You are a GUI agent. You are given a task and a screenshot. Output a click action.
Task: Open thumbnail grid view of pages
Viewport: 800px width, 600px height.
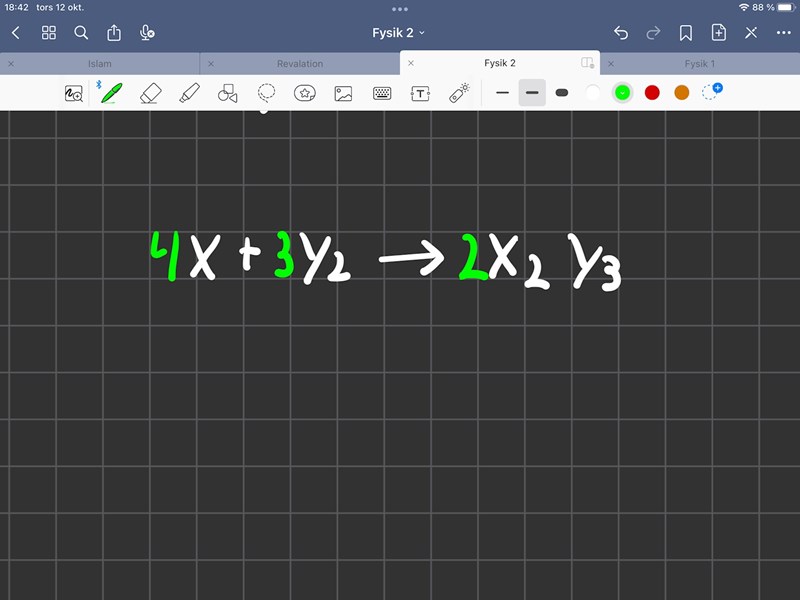pyautogui.click(x=48, y=33)
